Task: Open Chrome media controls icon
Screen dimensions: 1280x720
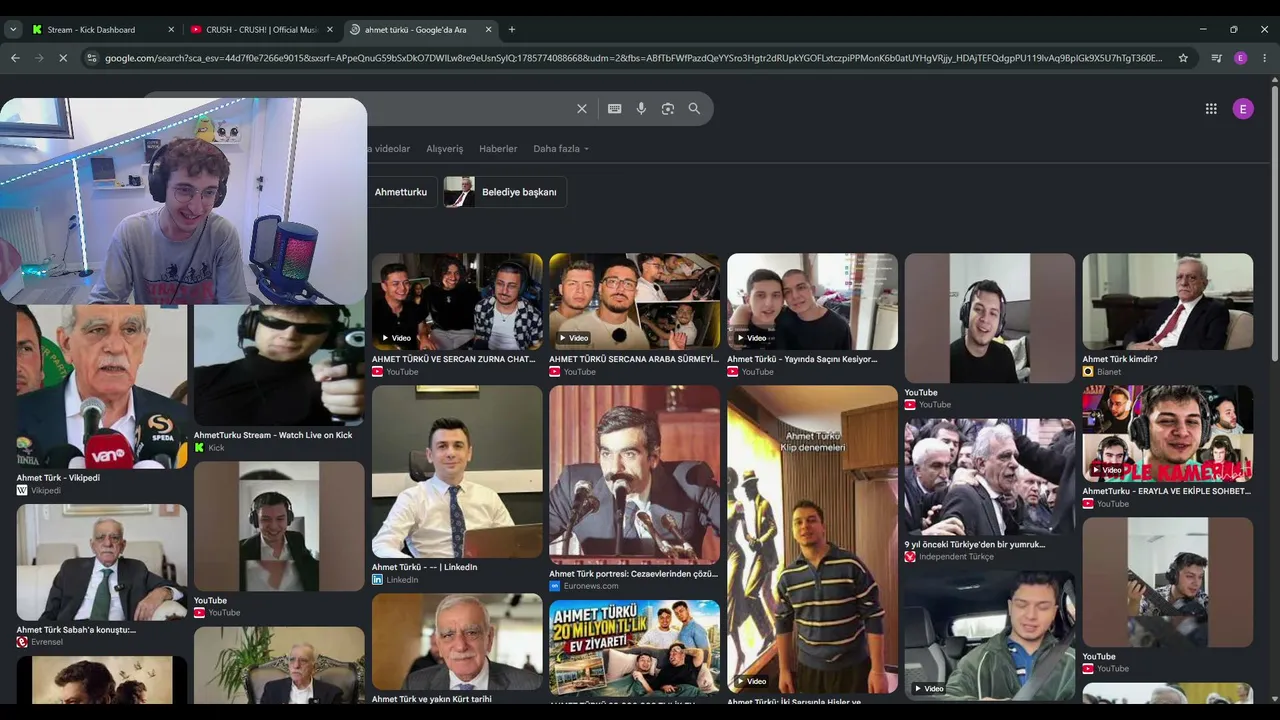Action: tap(1216, 58)
